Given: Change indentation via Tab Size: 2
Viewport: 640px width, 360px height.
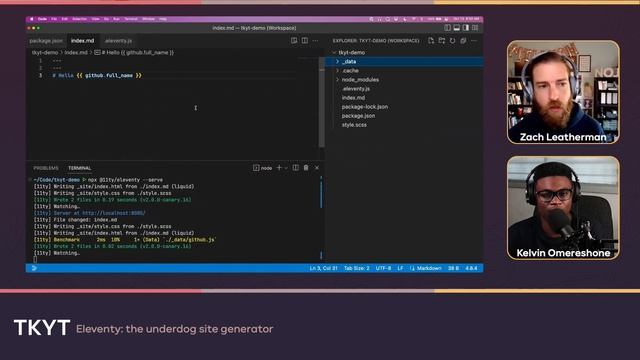Looking at the screenshot, I should pos(357,268).
